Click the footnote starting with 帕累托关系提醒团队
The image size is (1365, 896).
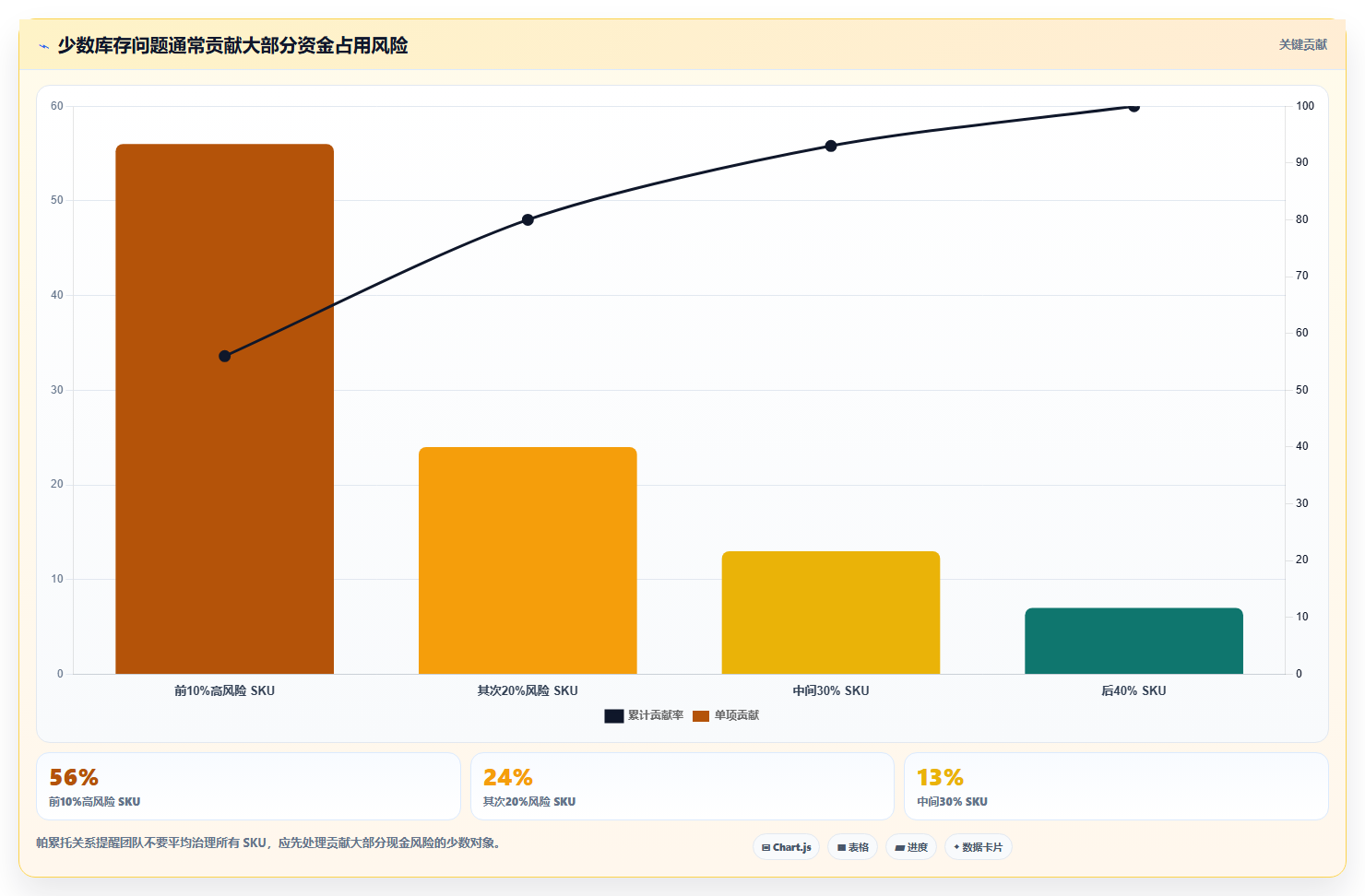268,843
